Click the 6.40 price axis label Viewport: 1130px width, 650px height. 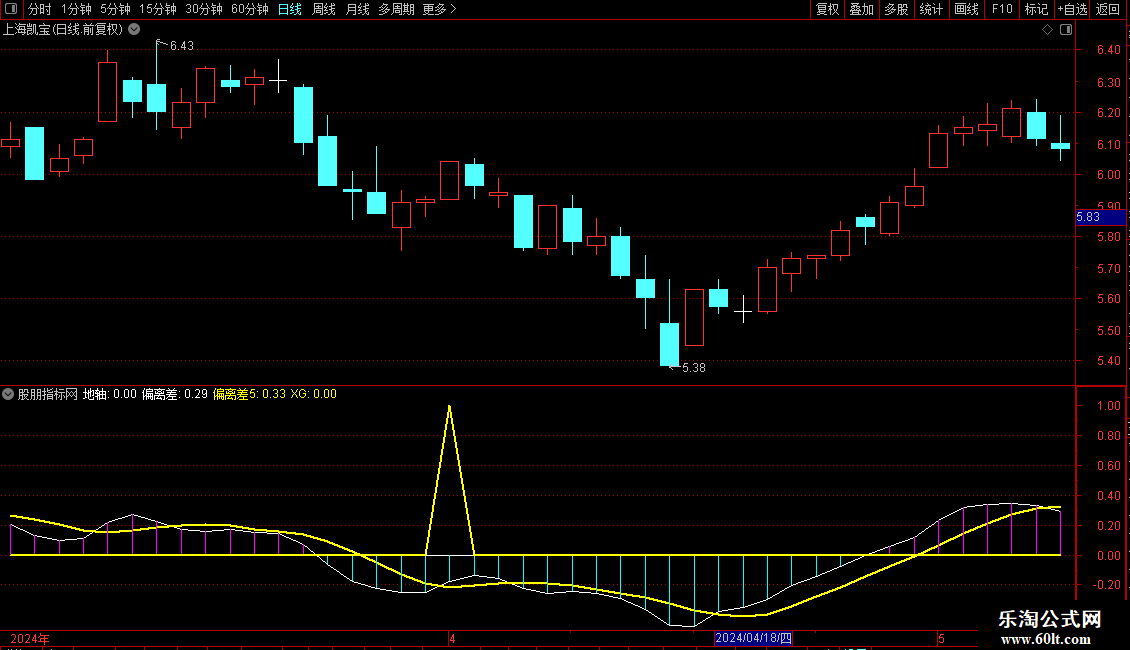pos(1108,50)
